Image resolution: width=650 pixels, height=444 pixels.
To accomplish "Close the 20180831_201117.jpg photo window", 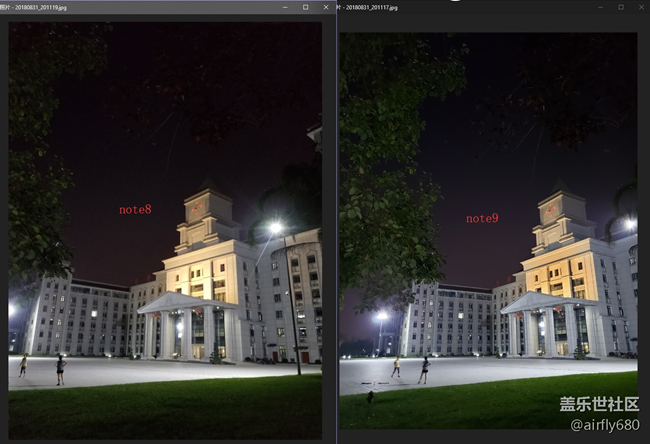I will coord(641,7).
